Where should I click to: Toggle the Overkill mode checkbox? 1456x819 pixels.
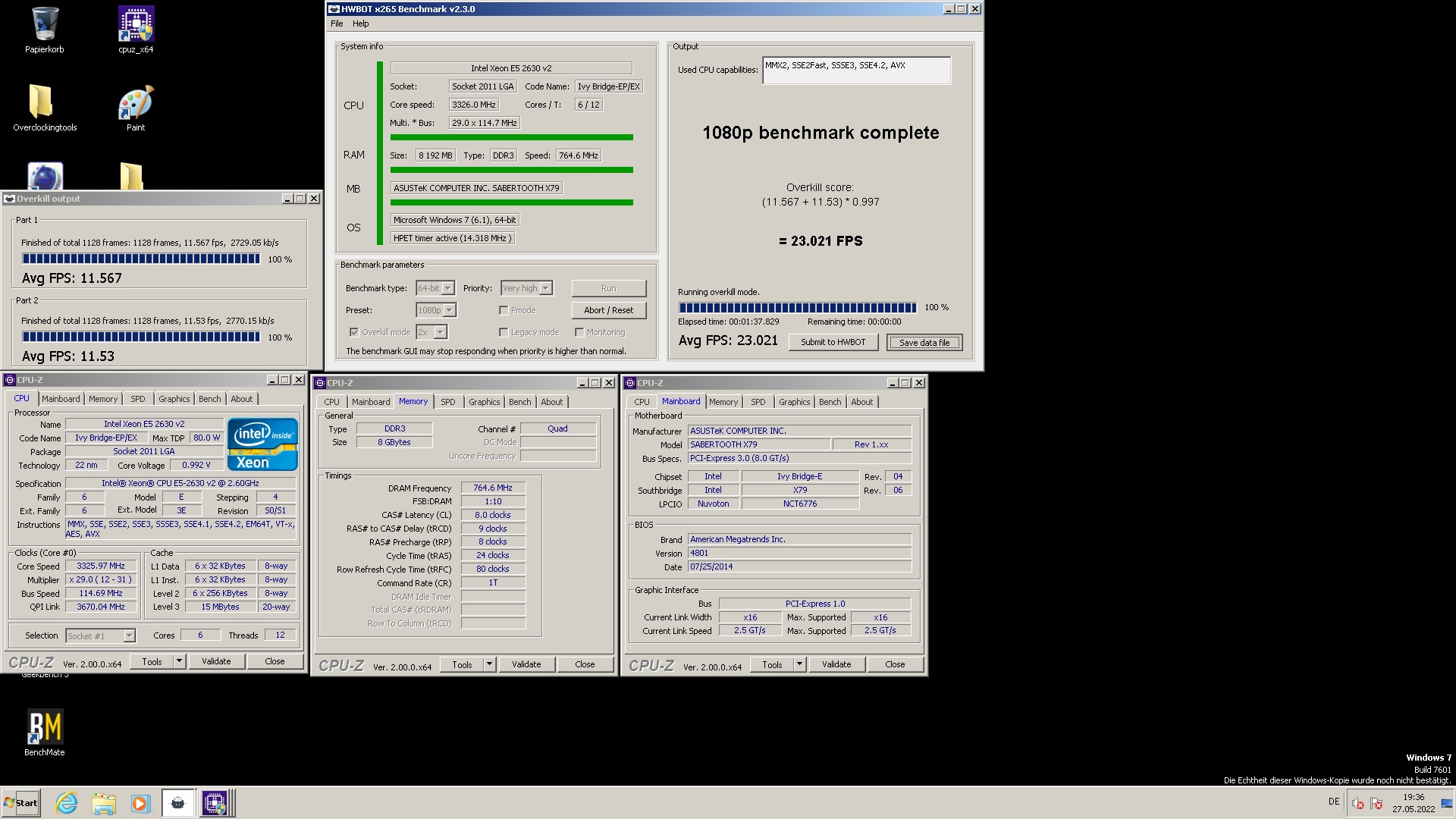354,332
